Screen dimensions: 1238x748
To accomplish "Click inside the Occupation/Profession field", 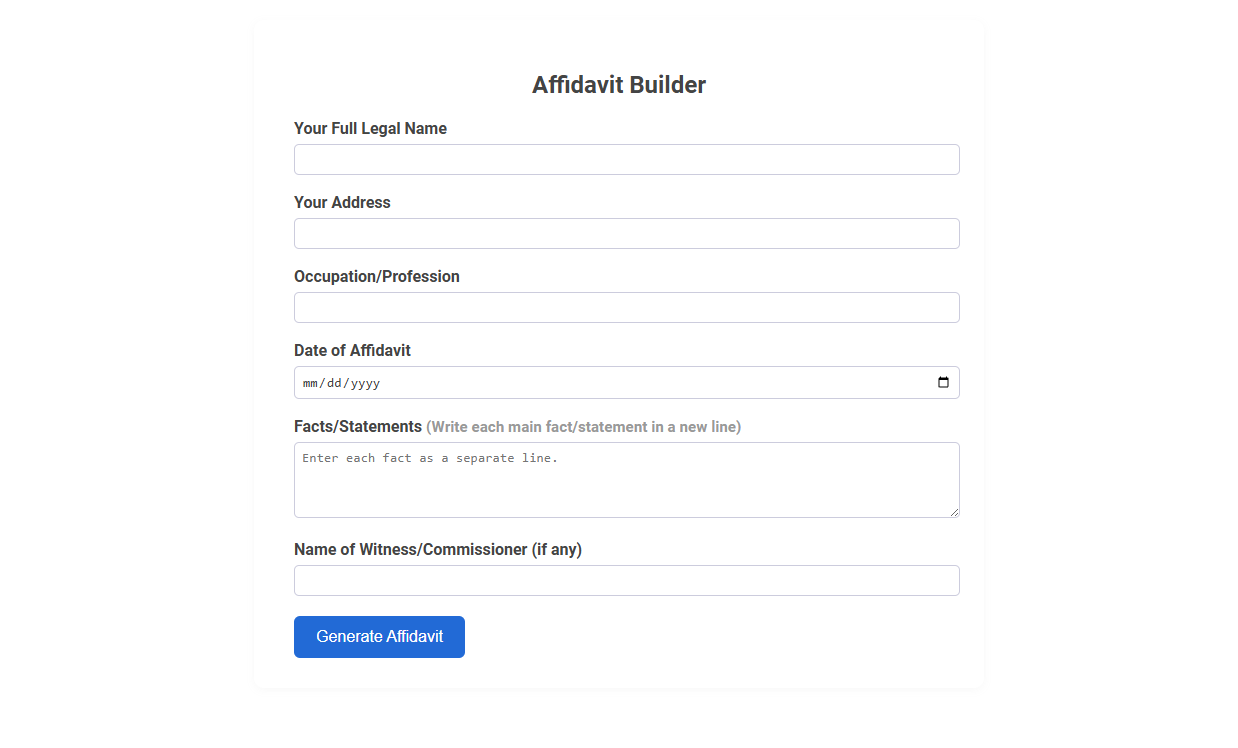I will pos(626,307).
